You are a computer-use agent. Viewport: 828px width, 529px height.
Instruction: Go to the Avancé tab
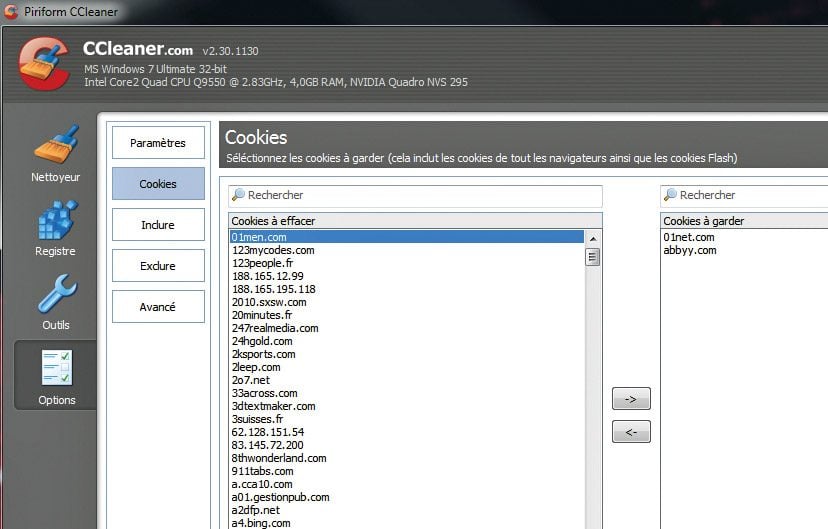tap(158, 307)
